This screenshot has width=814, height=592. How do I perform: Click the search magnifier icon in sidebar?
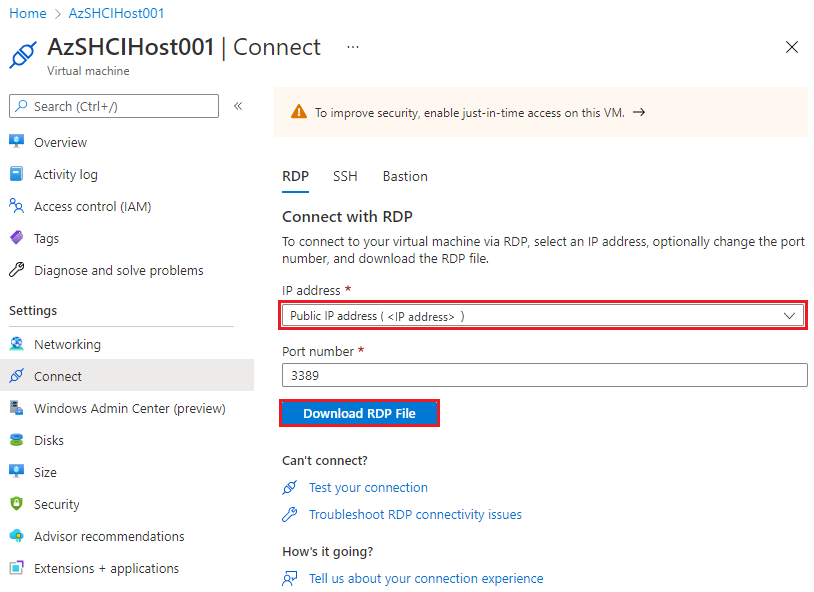click(21, 106)
